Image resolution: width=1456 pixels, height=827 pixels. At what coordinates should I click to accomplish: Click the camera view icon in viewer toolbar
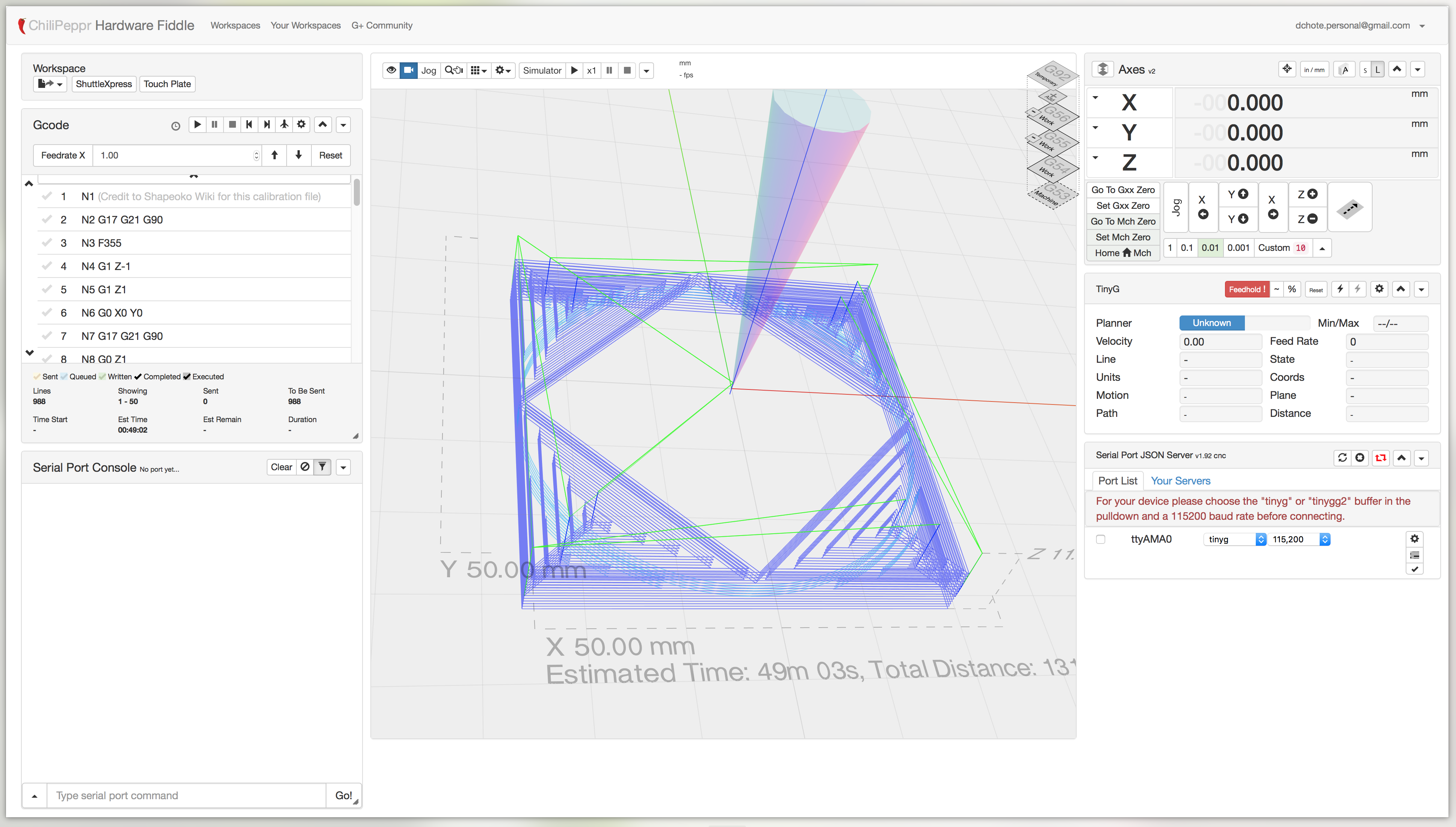click(x=408, y=71)
